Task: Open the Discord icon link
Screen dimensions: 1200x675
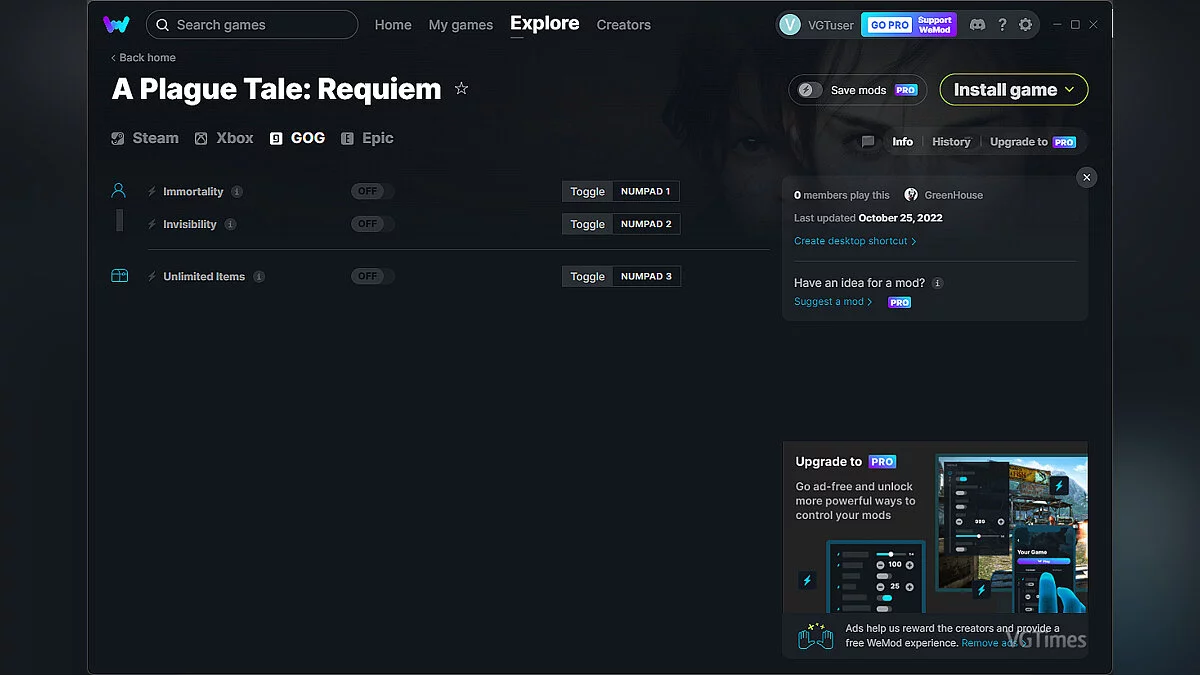Action: click(977, 25)
